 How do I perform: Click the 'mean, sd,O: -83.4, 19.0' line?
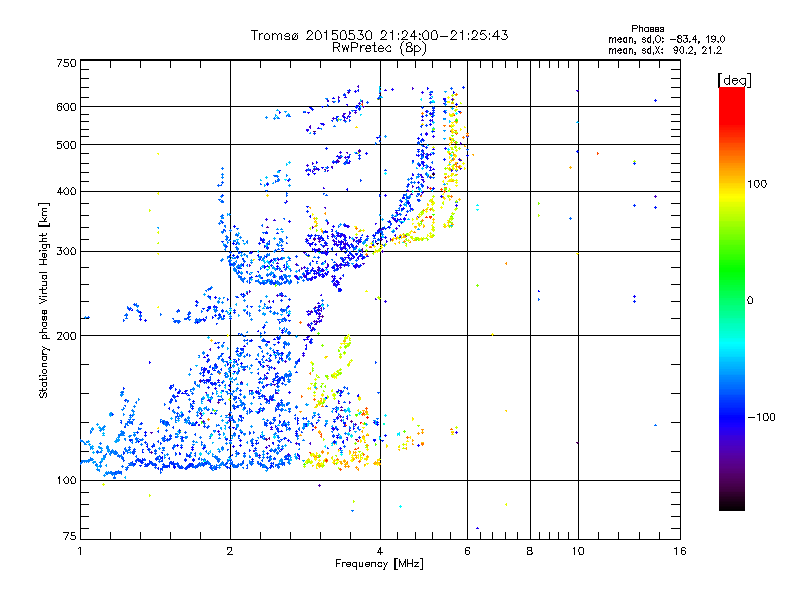666,40
